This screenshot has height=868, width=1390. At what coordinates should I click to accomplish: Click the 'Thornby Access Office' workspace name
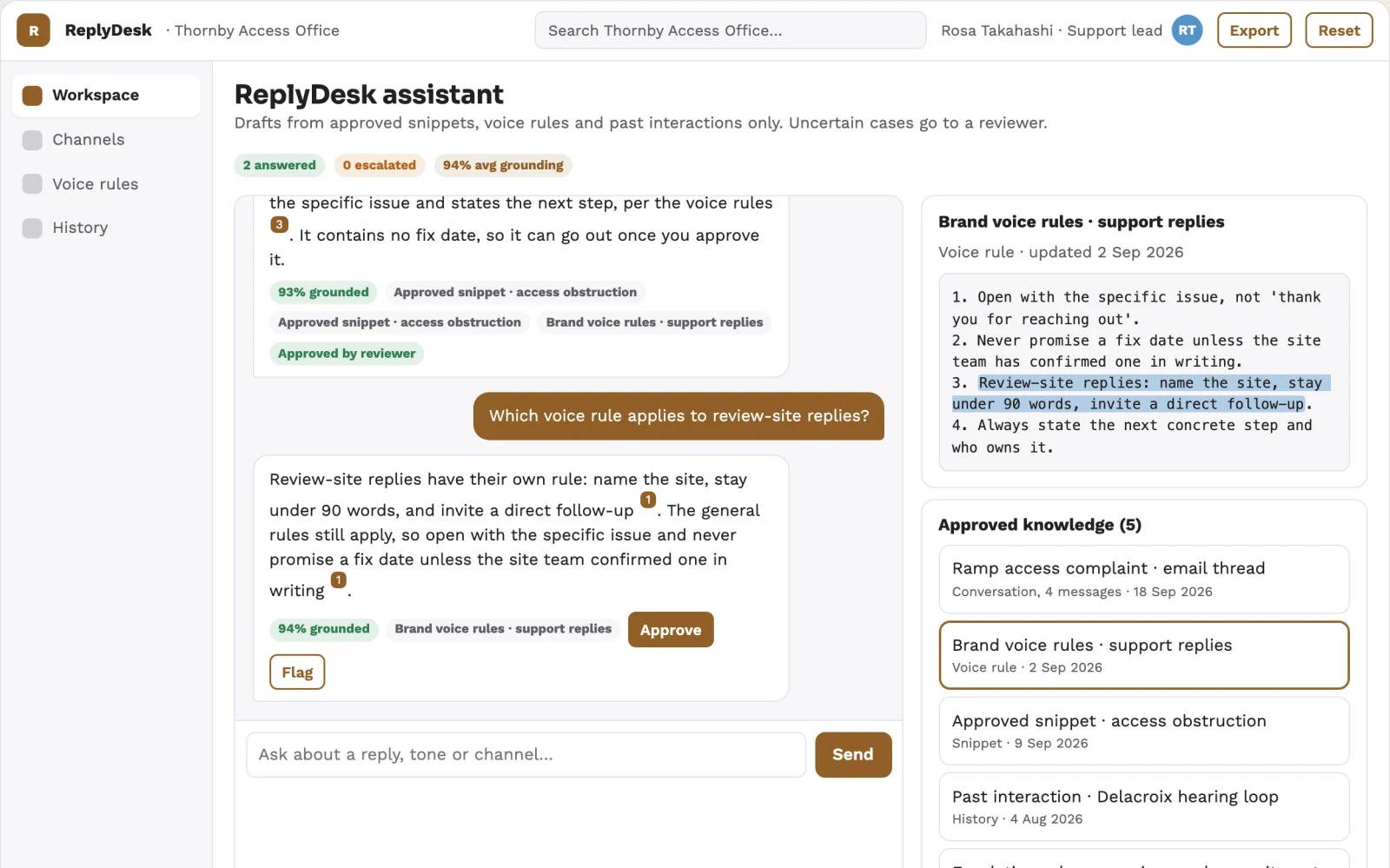pos(256,30)
